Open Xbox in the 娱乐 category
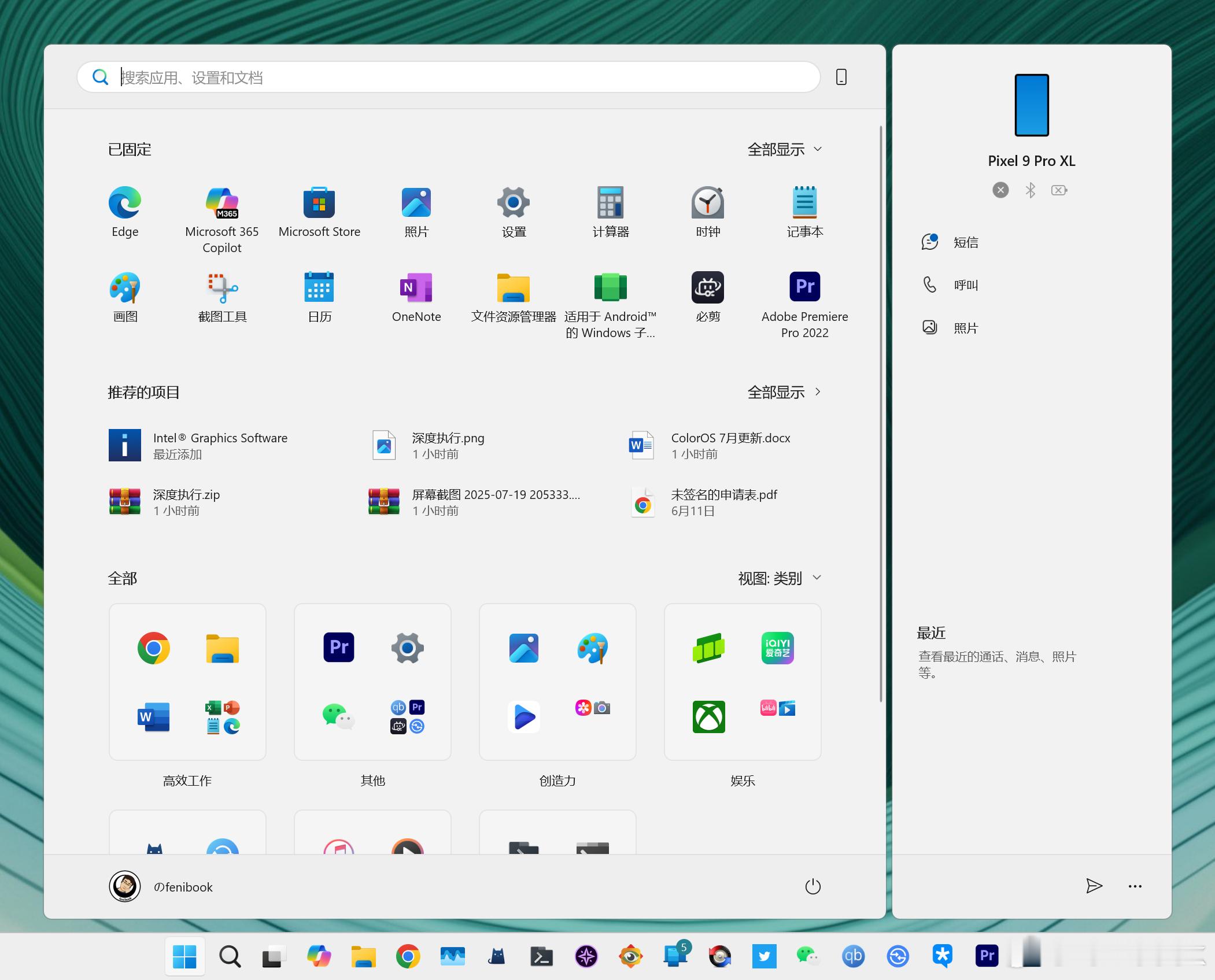1215x980 pixels. pyautogui.click(x=708, y=717)
